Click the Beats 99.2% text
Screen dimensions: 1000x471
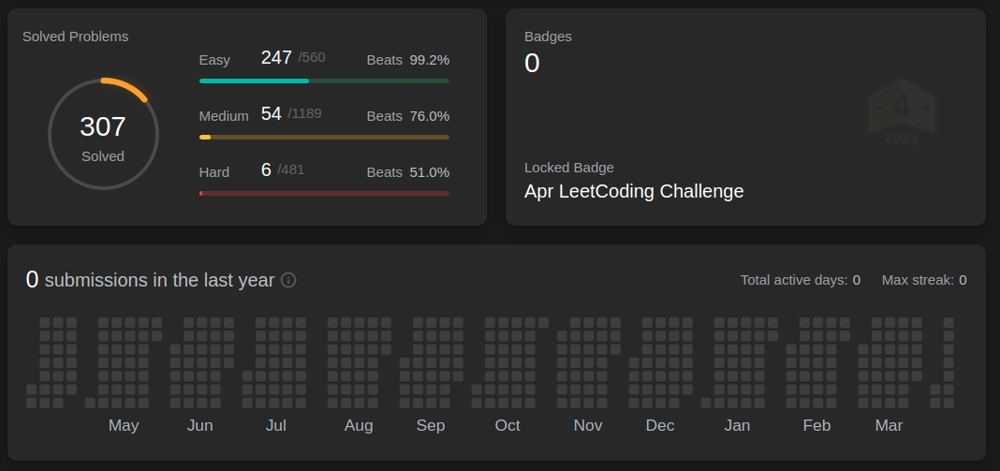coord(407,60)
